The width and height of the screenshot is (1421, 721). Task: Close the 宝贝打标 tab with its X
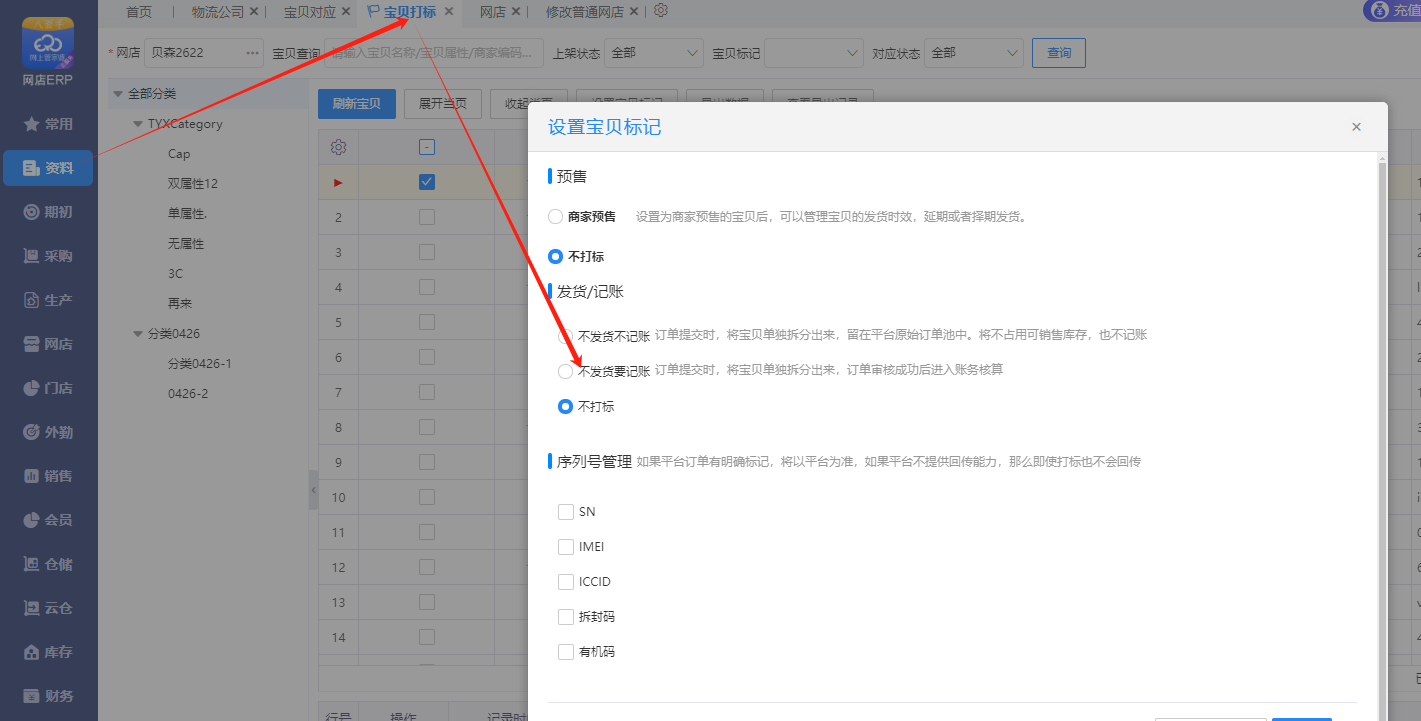point(449,12)
